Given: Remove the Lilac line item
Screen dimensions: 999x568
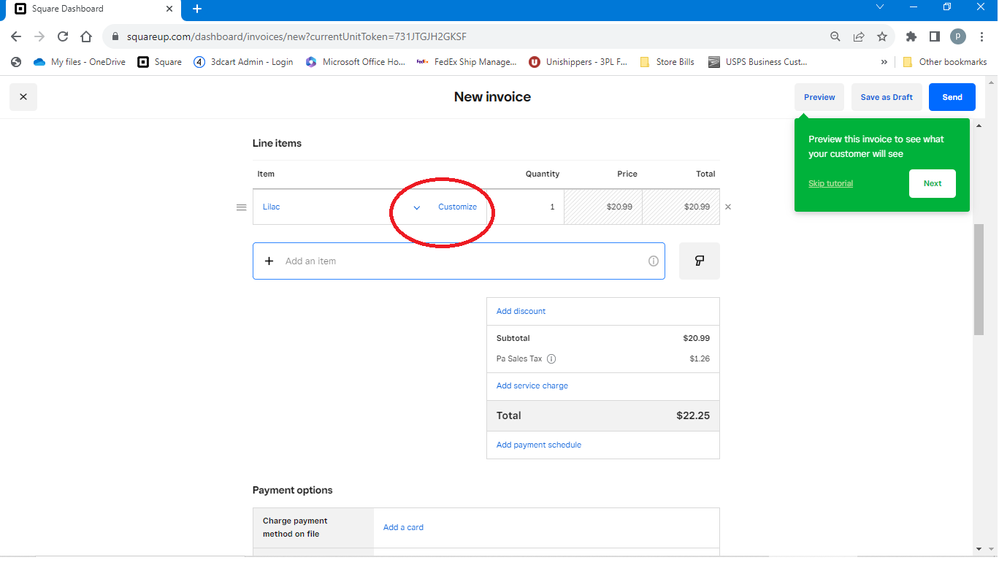Looking at the screenshot, I should coord(728,207).
